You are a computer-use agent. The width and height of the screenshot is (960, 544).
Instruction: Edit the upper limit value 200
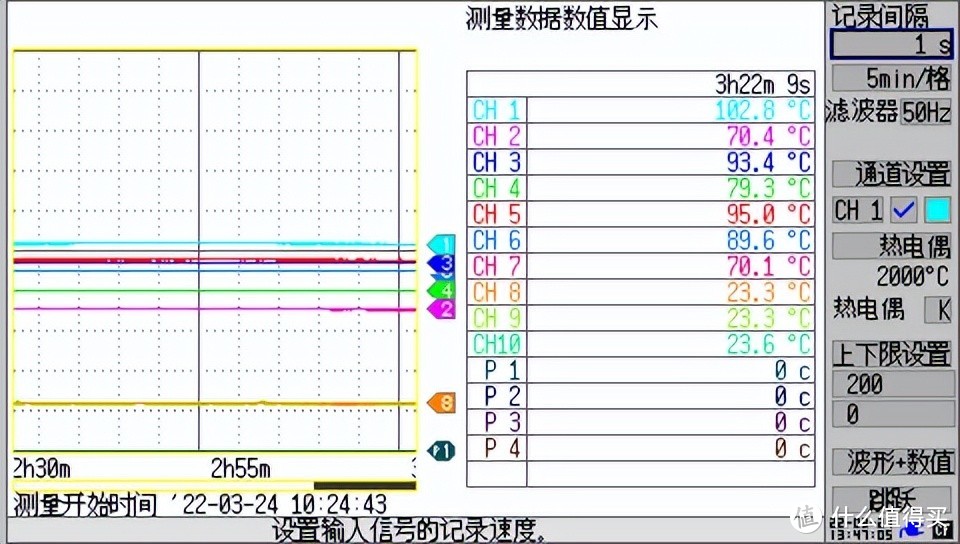pyautogui.click(x=891, y=385)
